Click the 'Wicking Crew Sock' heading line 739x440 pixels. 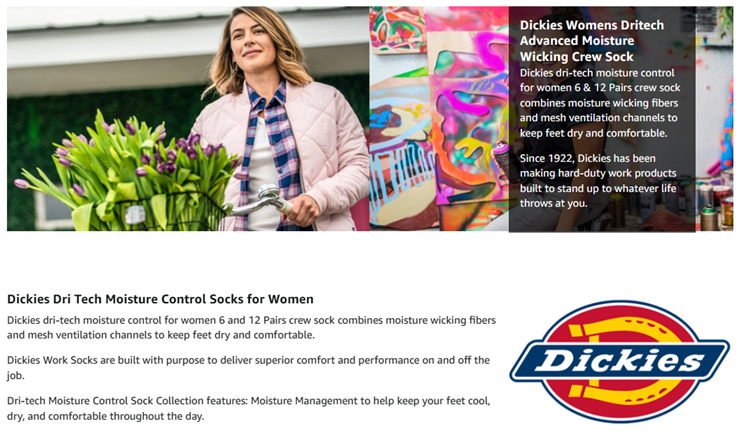pyautogui.click(x=576, y=57)
